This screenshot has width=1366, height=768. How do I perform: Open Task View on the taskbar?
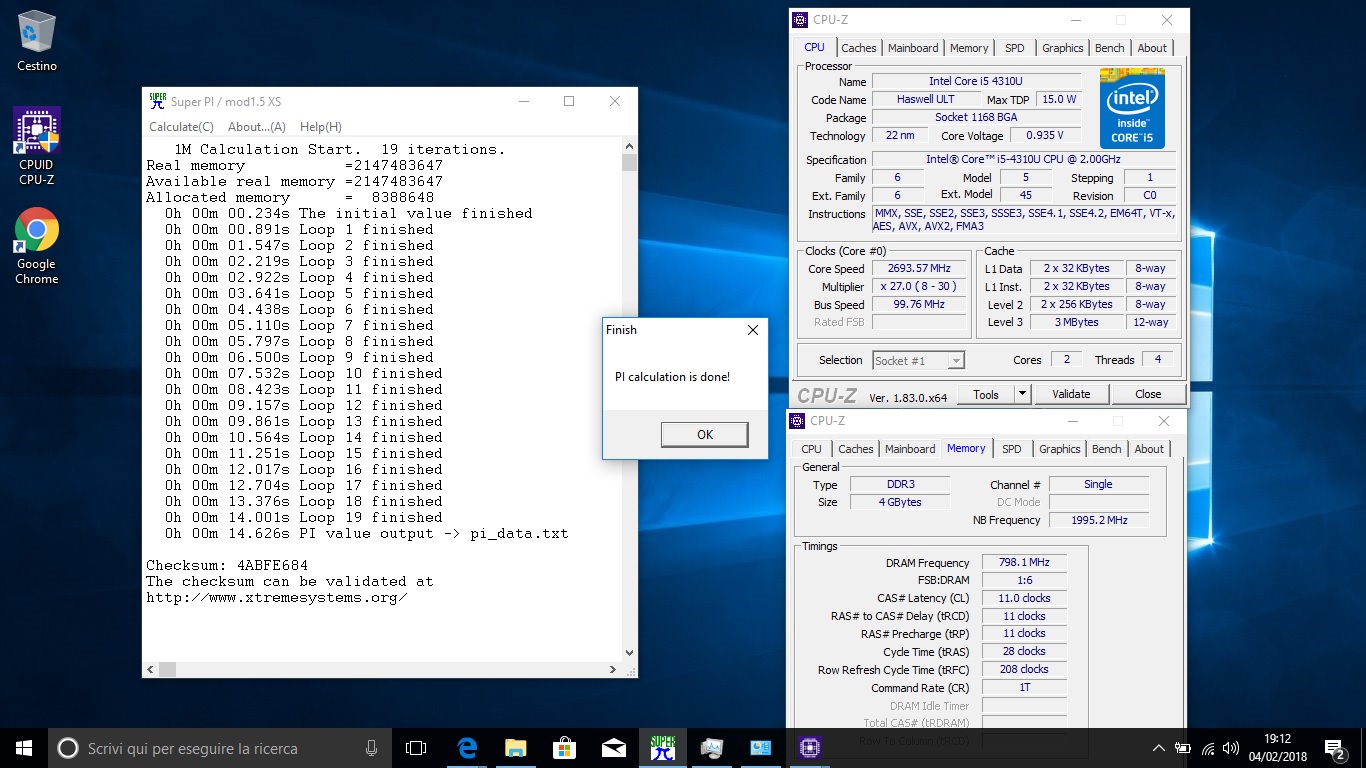tap(416, 748)
